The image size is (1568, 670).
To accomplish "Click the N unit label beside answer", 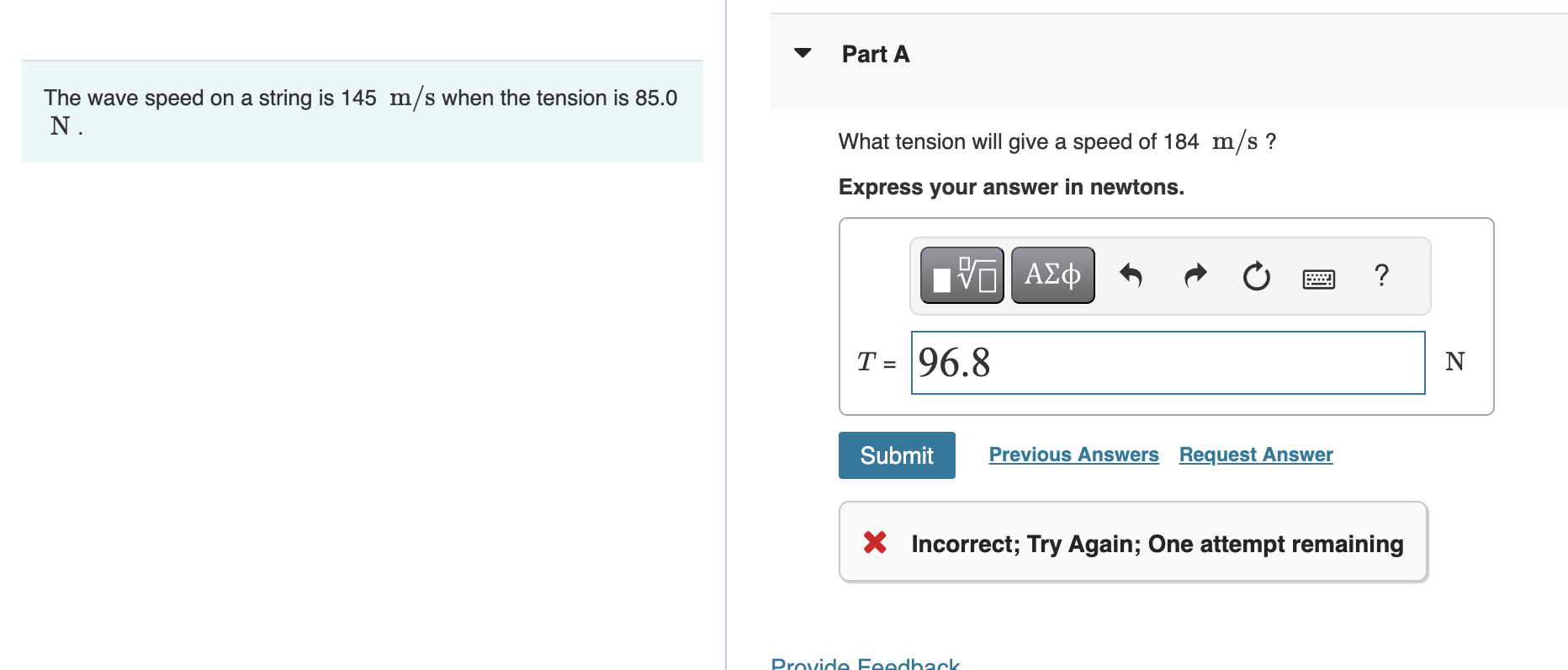I will [x=1454, y=362].
